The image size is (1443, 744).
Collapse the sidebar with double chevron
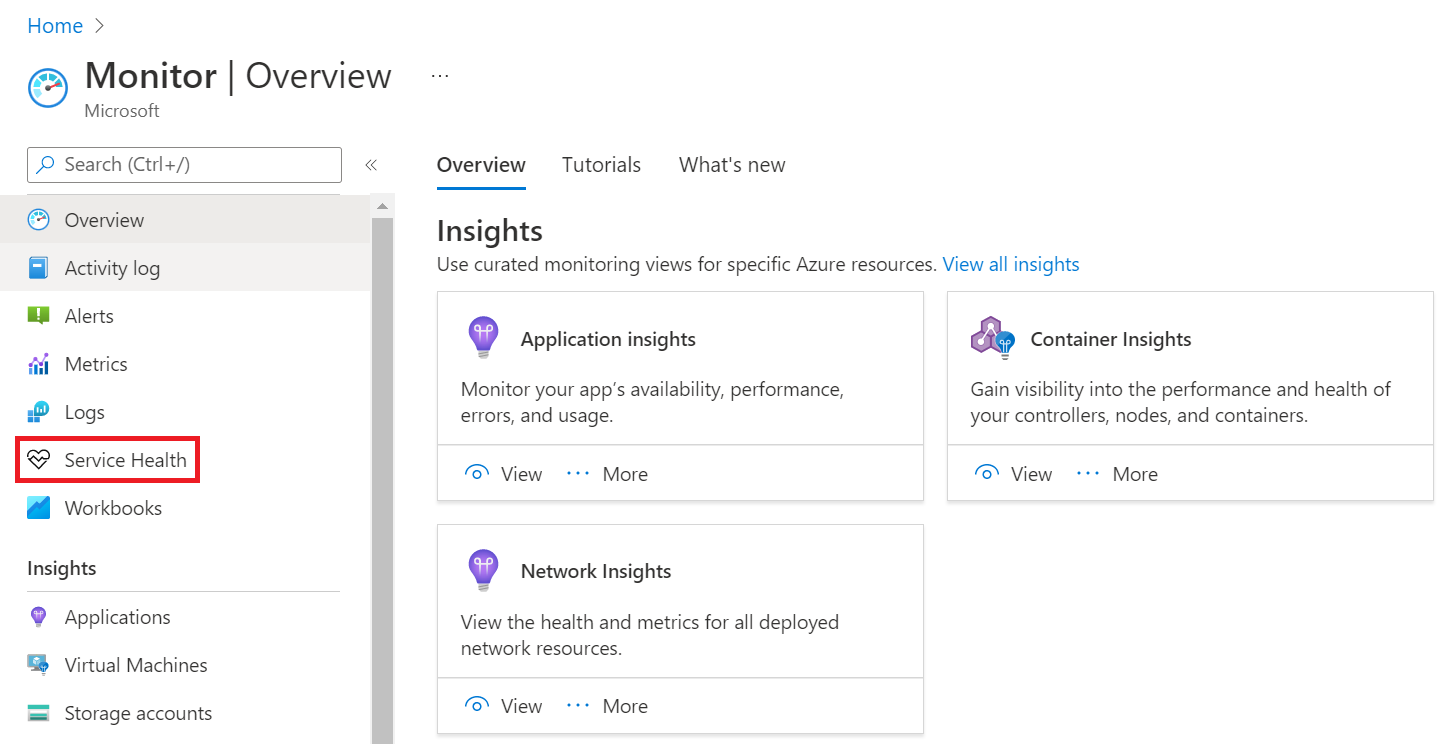tap(370, 165)
